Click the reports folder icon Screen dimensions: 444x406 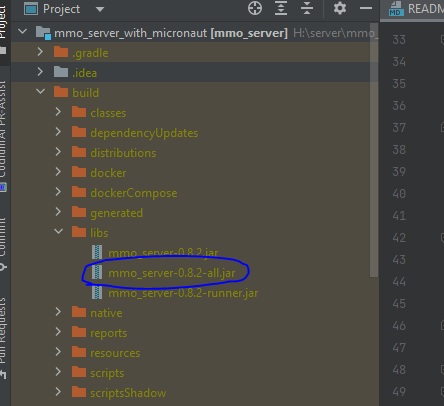coord(79,332)
